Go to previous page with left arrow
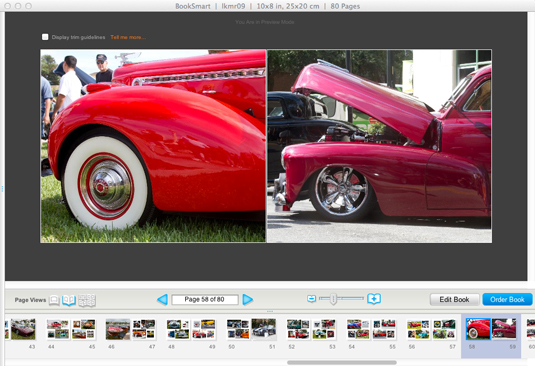The width and height of the screenshot is (535, 366). click(162, 299)
